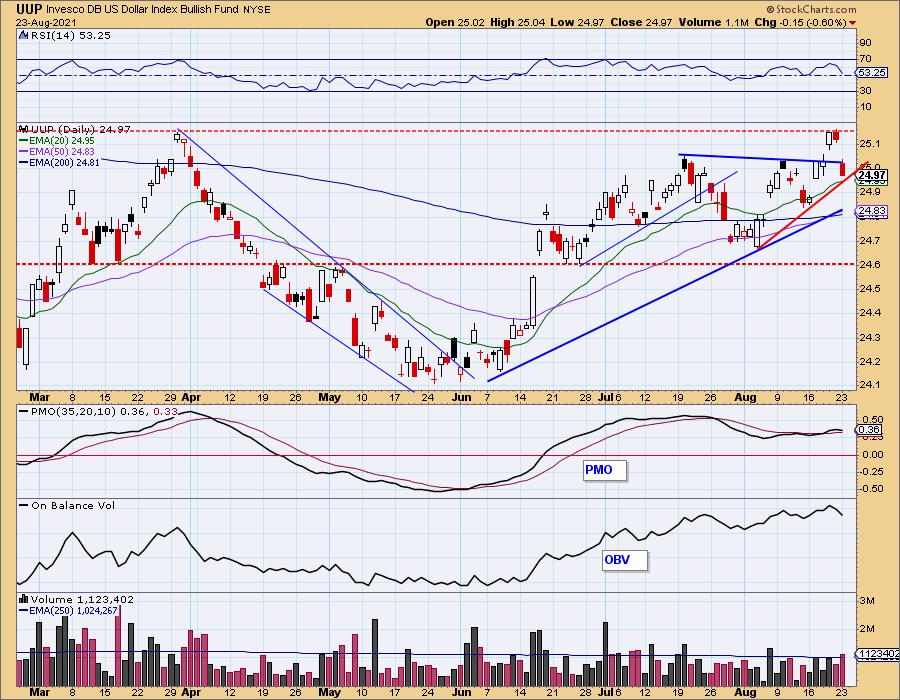Click the Volume 1.1M header value

point(713,22)
